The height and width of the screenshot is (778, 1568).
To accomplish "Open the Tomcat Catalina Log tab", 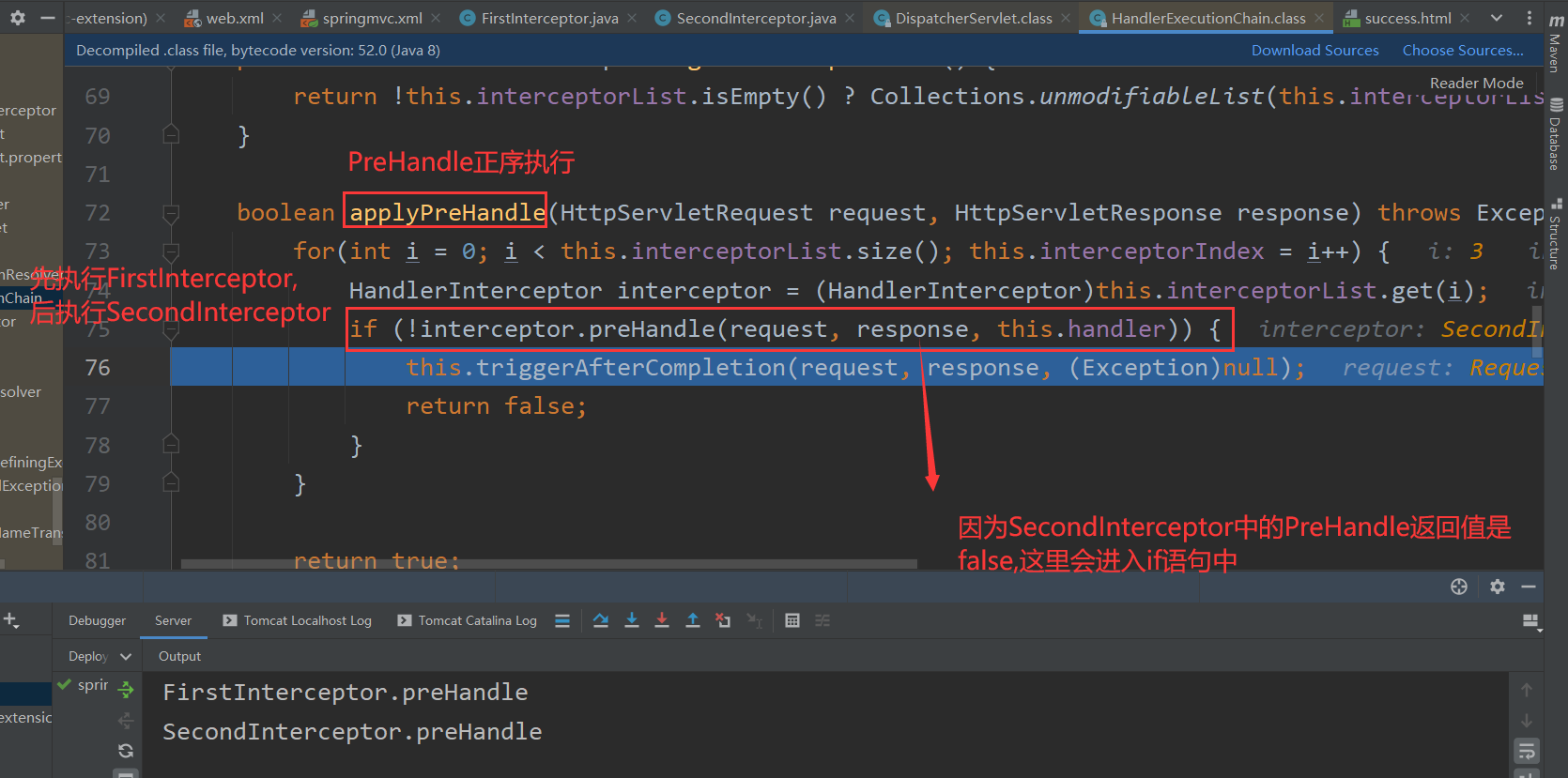I will point(467,620).
